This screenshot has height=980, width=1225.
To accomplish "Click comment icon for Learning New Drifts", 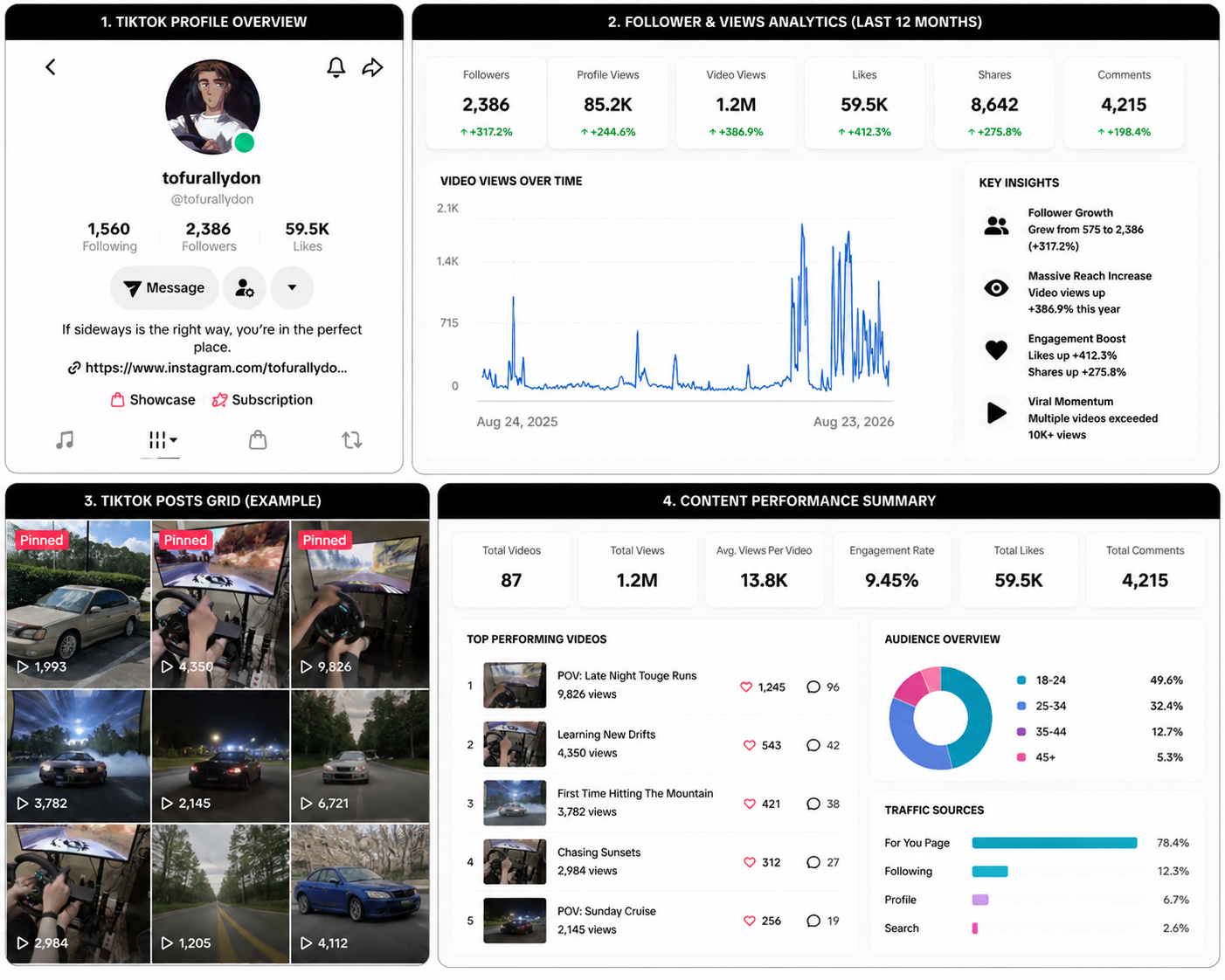I will tap(813, 745).
